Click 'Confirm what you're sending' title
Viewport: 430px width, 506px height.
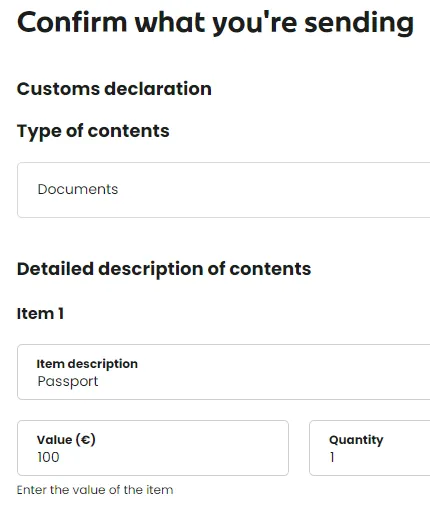pyautogui.click(x=216, y=23)
